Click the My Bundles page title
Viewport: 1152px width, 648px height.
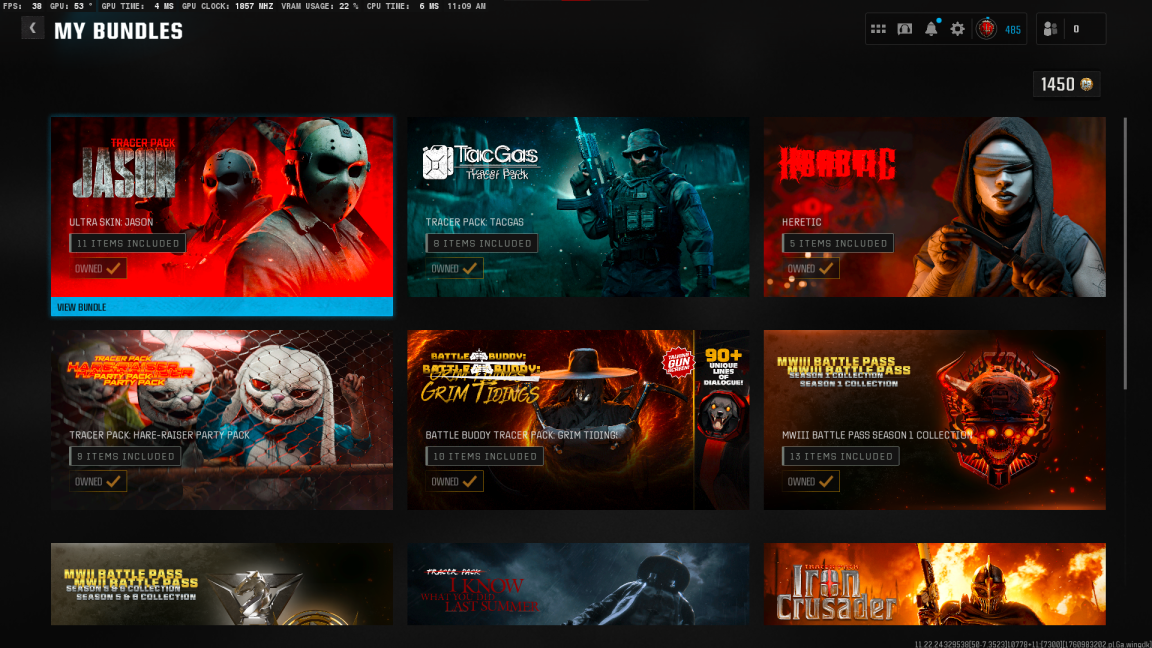coord(118,32)
